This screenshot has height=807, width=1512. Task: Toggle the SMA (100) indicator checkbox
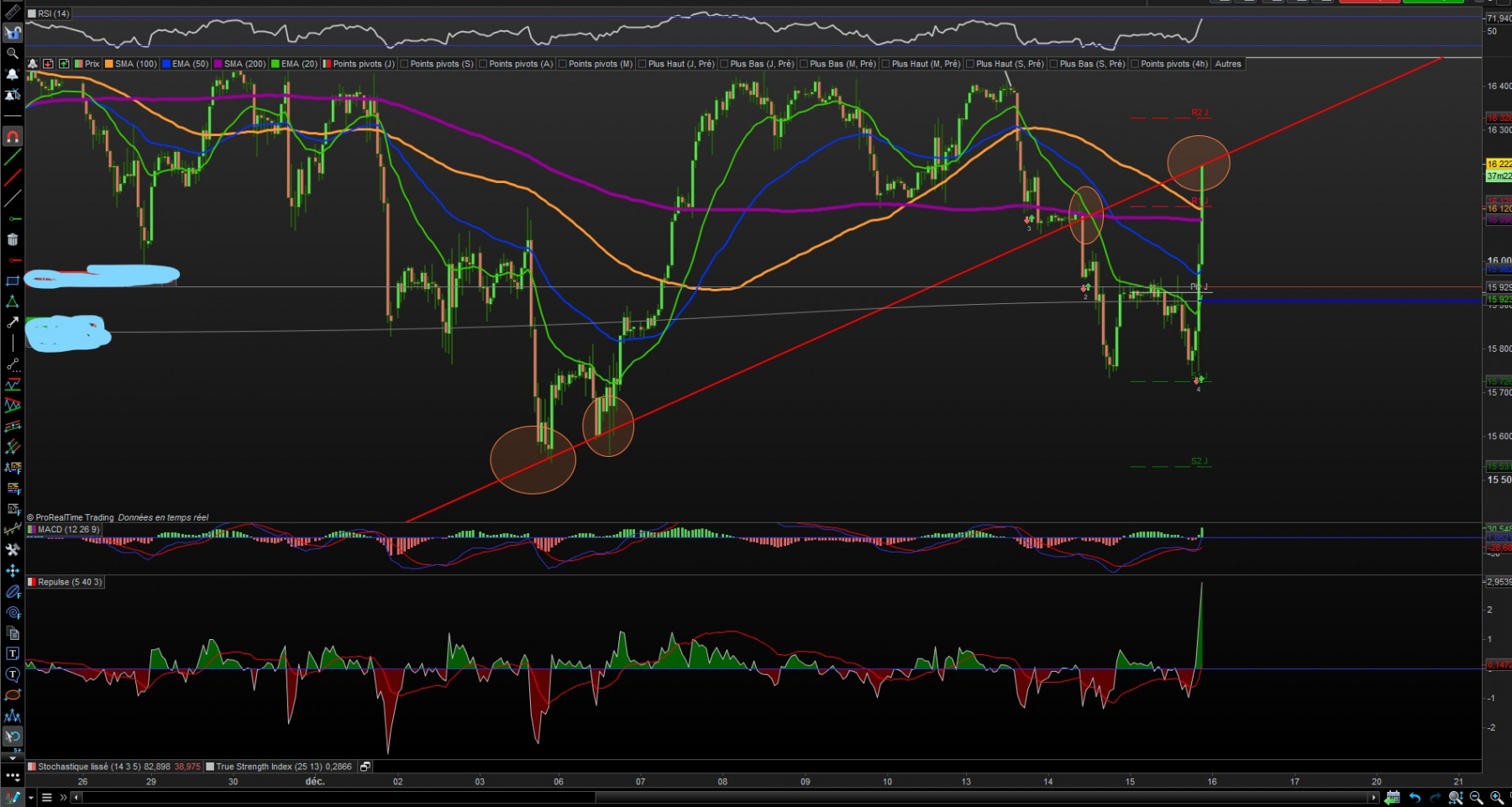[x=109, y=64]
